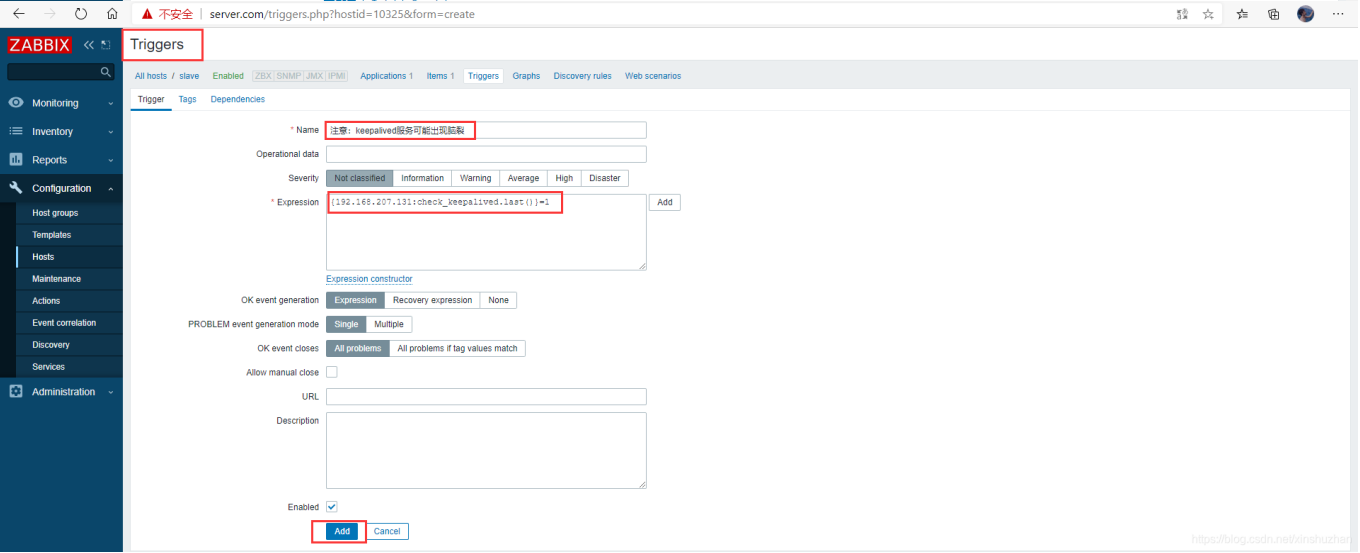Open Host groups in sidebar
Viewport: 1360px width, 553px height.
tap(55, 213)
